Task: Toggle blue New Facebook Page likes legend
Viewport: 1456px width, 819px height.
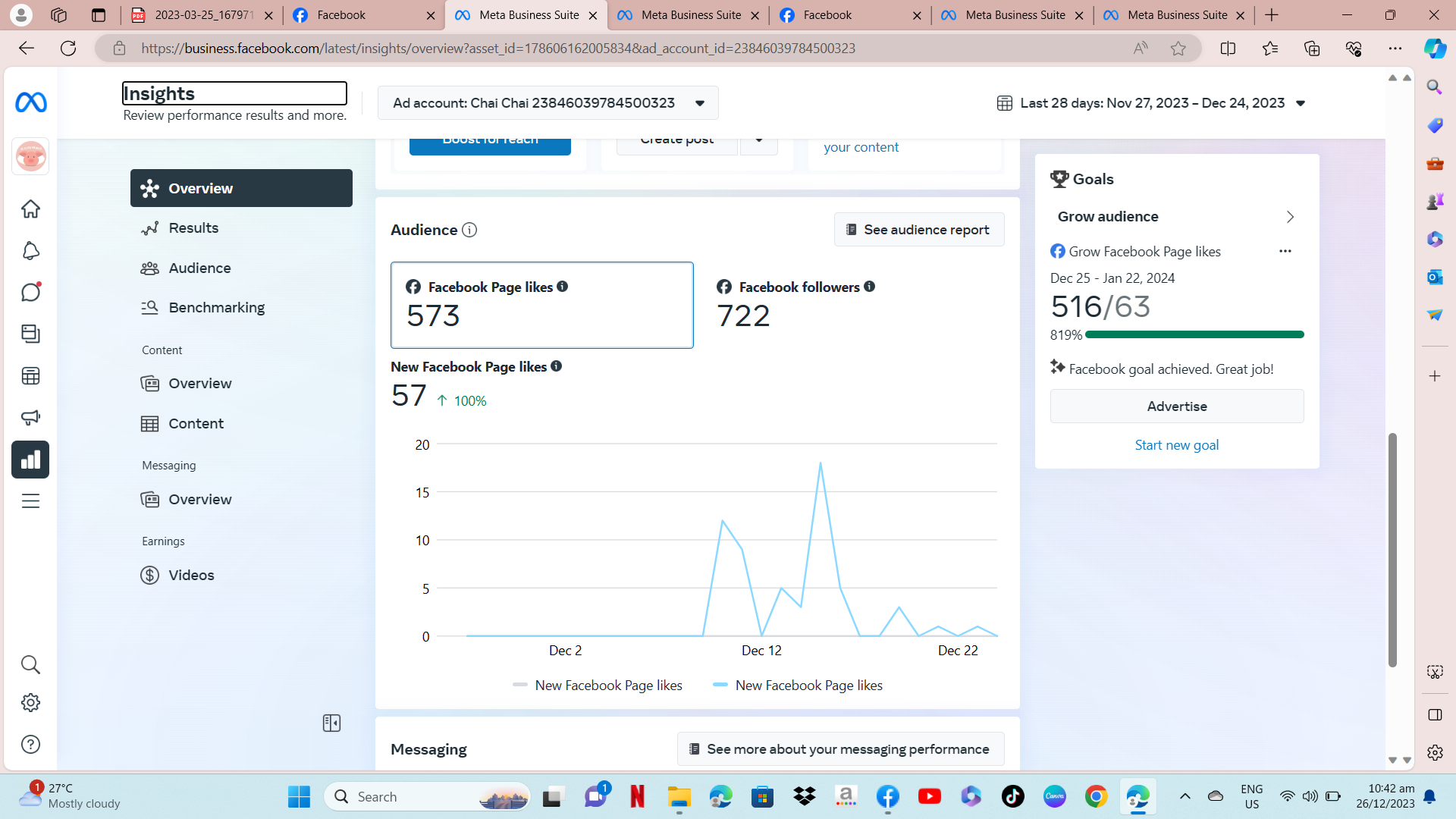Action: pyautogui.click(x=798, y=686)
